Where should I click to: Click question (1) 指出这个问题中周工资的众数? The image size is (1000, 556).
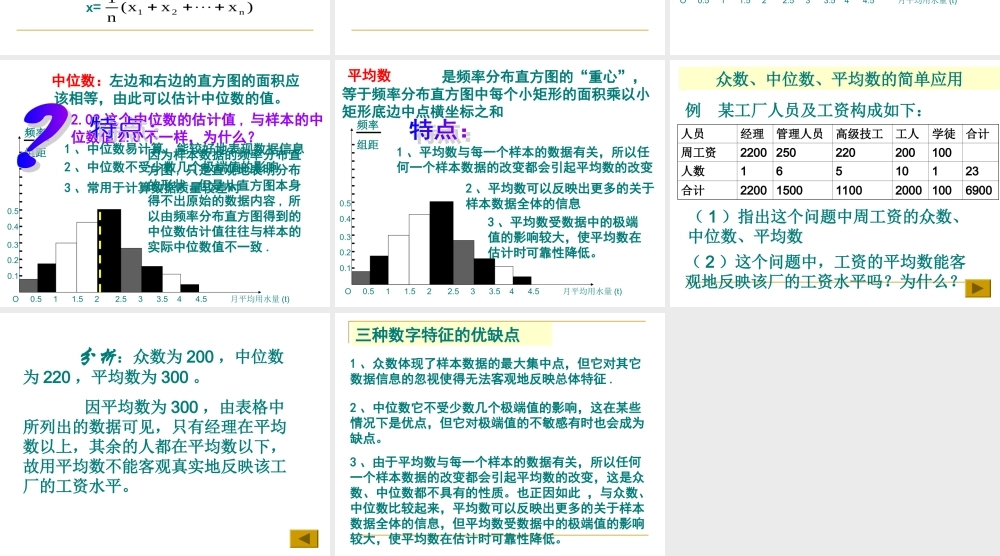826,226
